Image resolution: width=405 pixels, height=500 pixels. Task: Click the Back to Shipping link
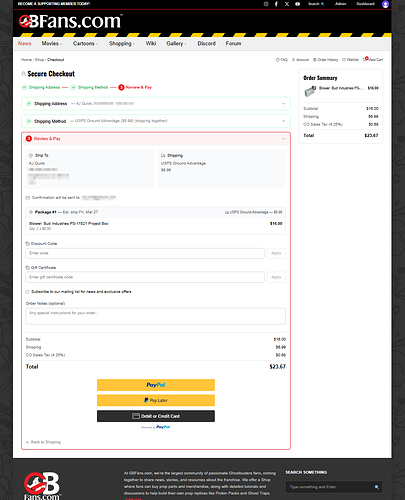coord(43,442)
